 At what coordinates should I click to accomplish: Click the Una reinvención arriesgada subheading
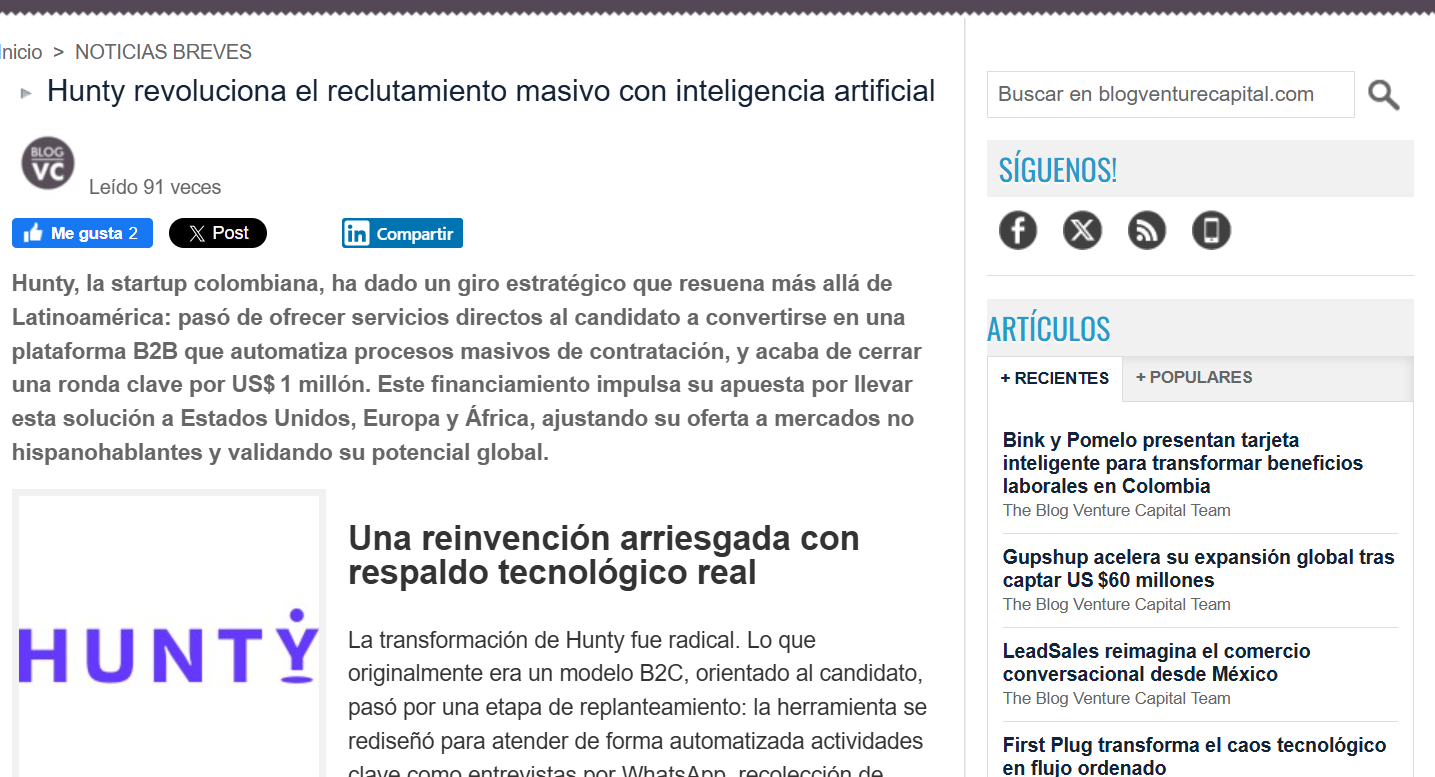pyautogui.click(x=604, y=555)
